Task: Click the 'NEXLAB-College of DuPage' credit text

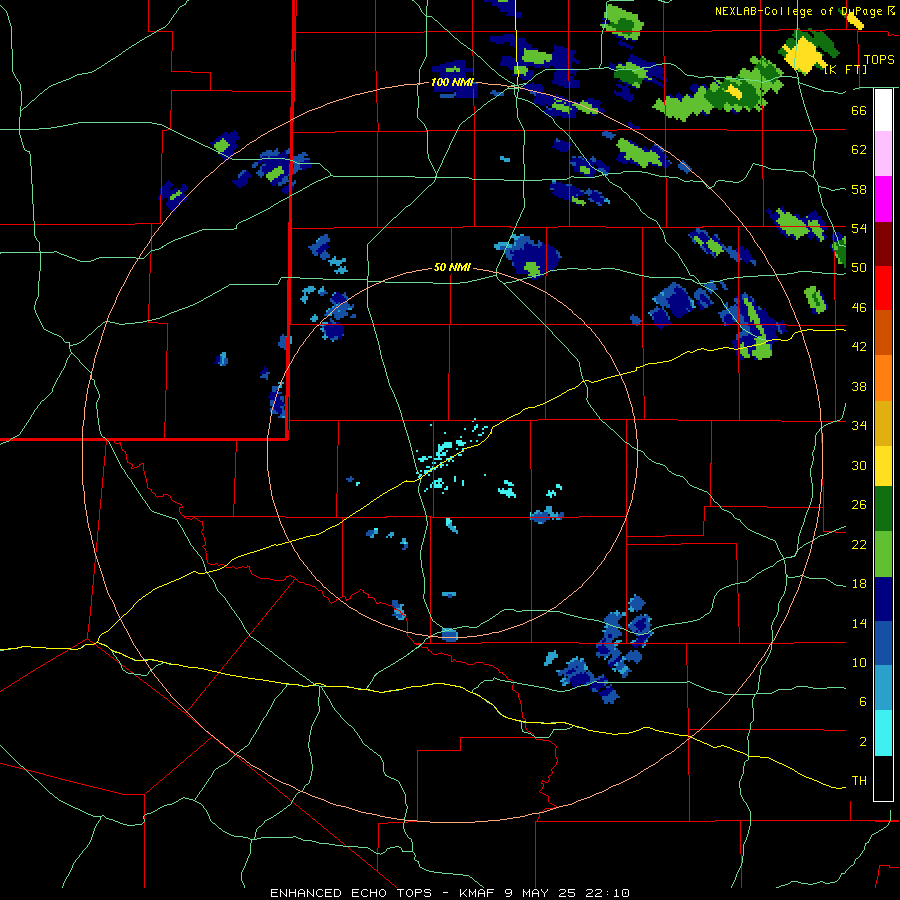Action: pos(800,11)
